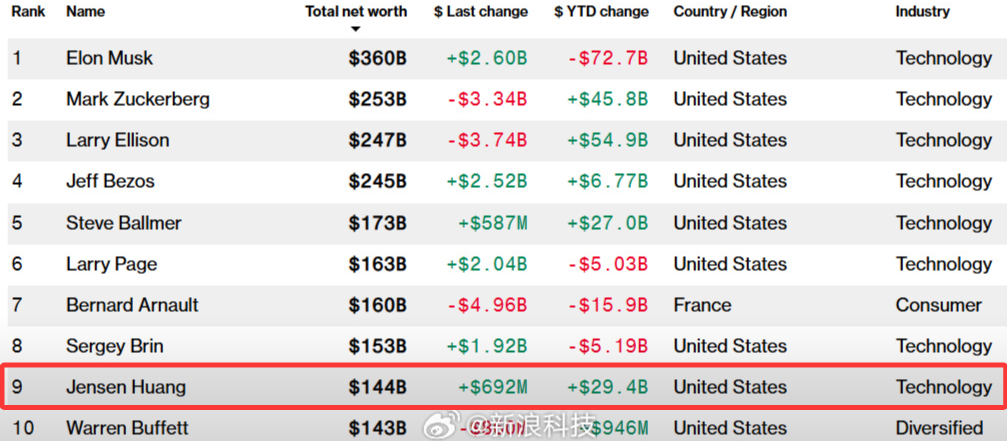Click the Name column header
This screenshot has width=1007, height=441.
pyautogui.click(x=85, y=12)
